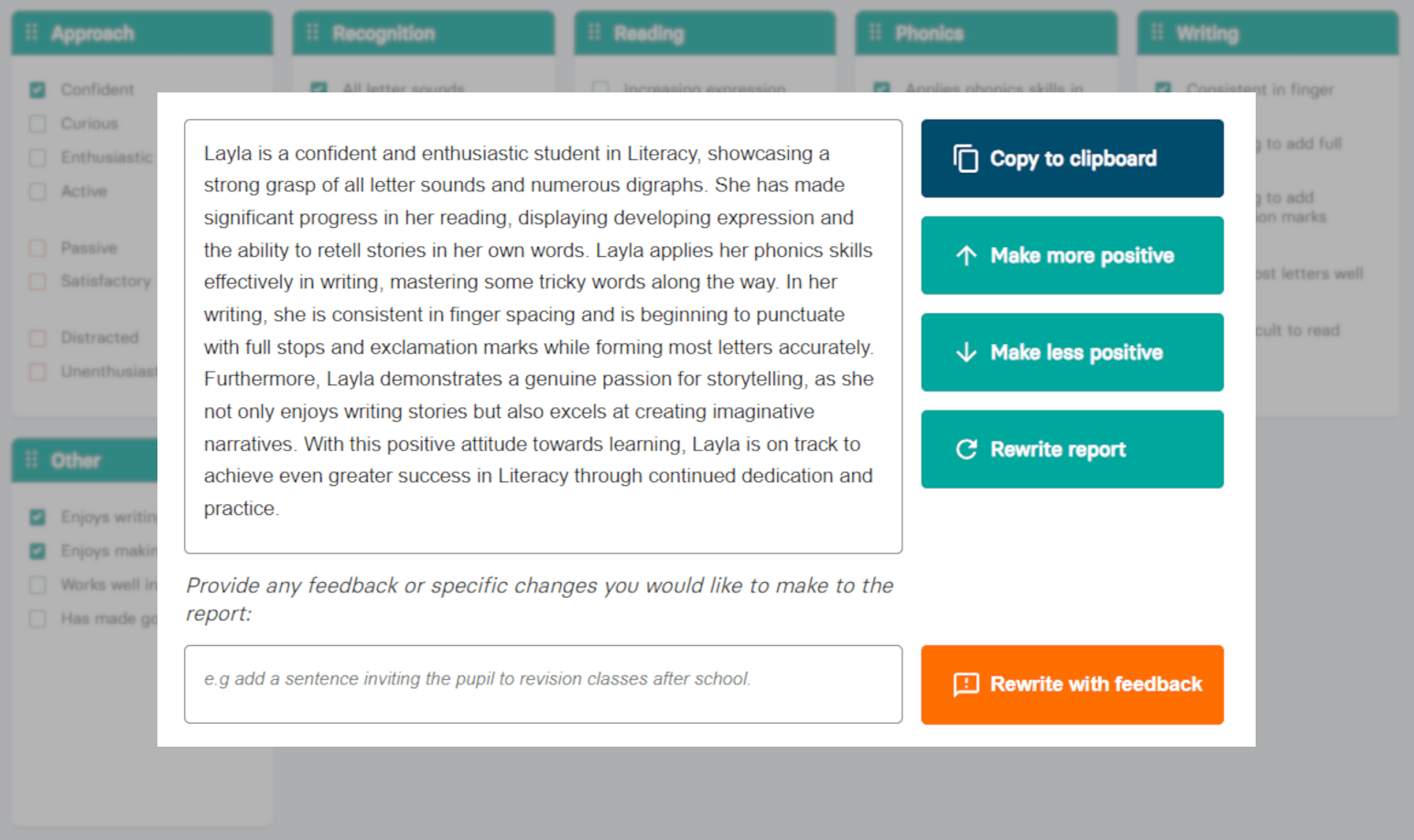Screen dimensions: 1414x840
Task: Click the drag handle on the Phonics panel
Action: tap(875, 33)
